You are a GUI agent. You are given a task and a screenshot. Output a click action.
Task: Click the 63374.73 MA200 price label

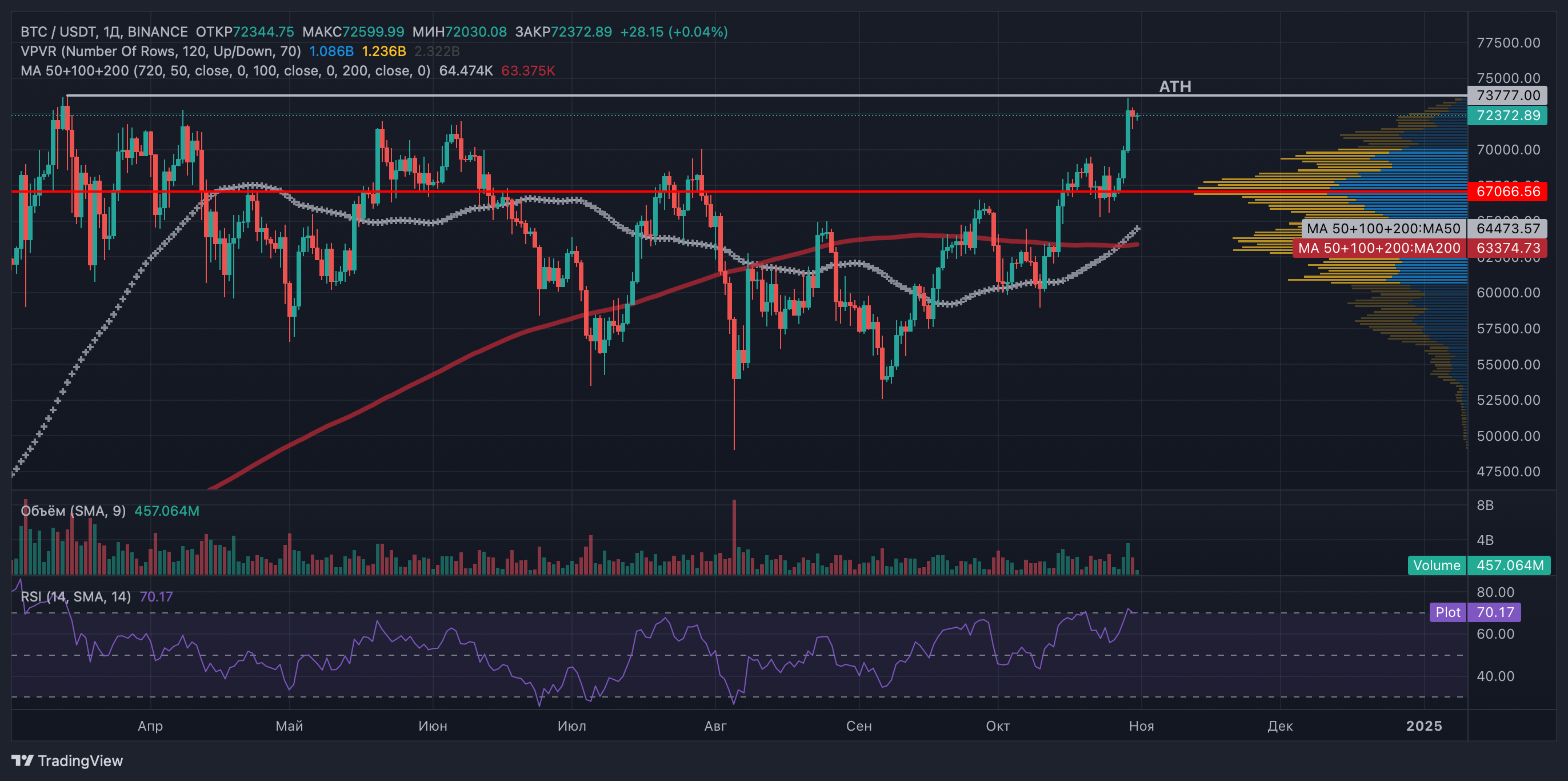tap(1507, 248)
